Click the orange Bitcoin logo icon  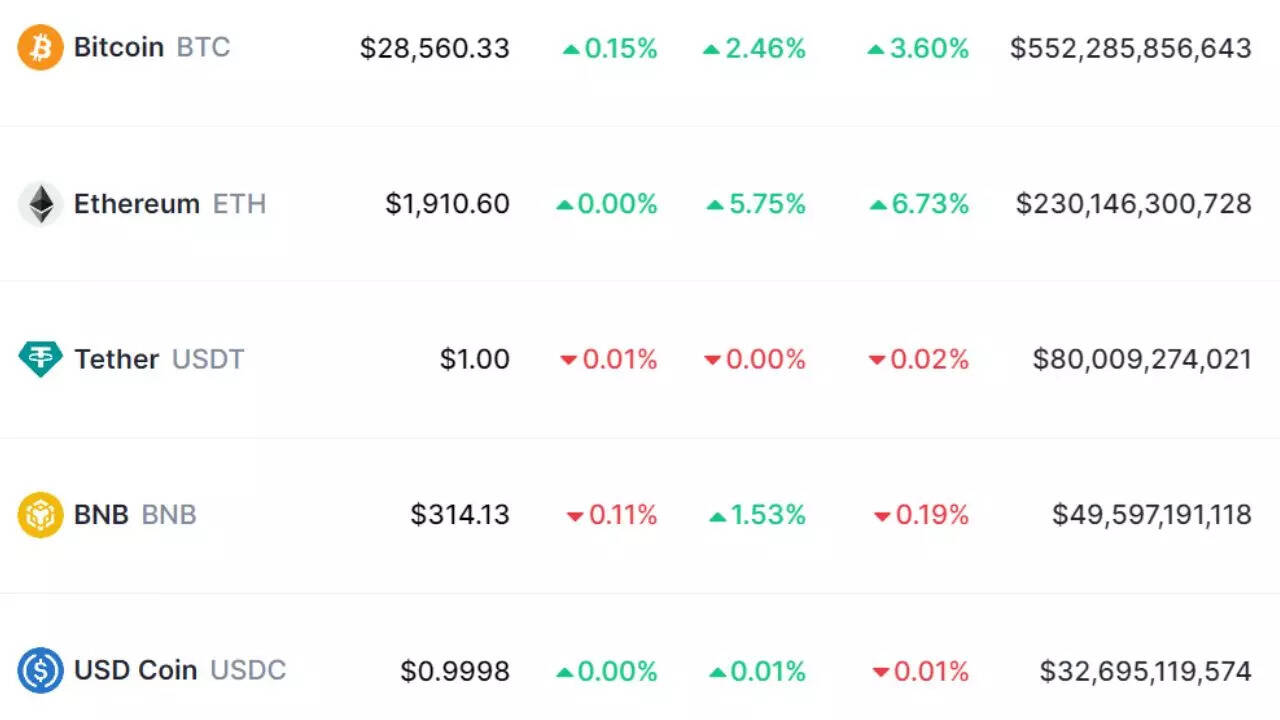point(40,47)
